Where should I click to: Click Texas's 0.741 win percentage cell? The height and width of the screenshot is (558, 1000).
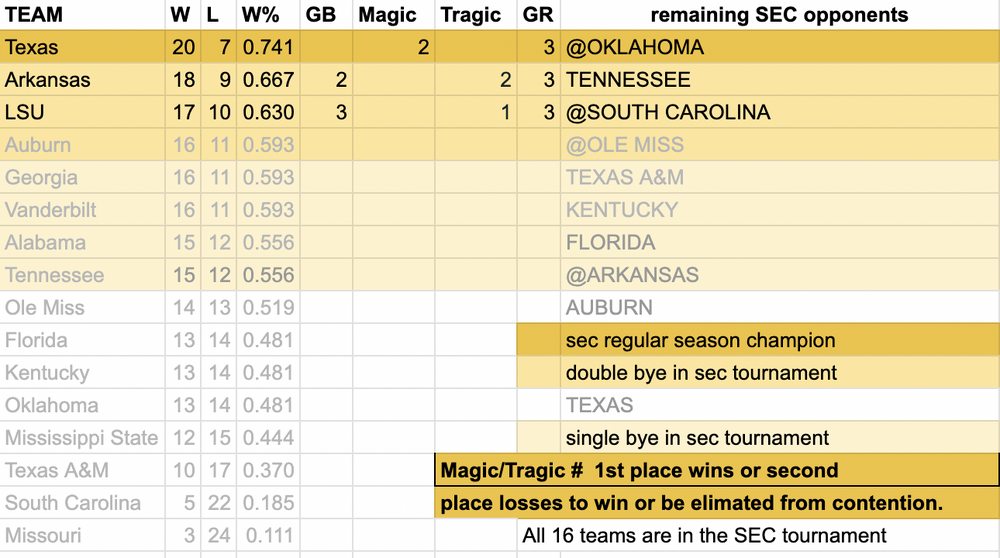(x=268, y=47)
